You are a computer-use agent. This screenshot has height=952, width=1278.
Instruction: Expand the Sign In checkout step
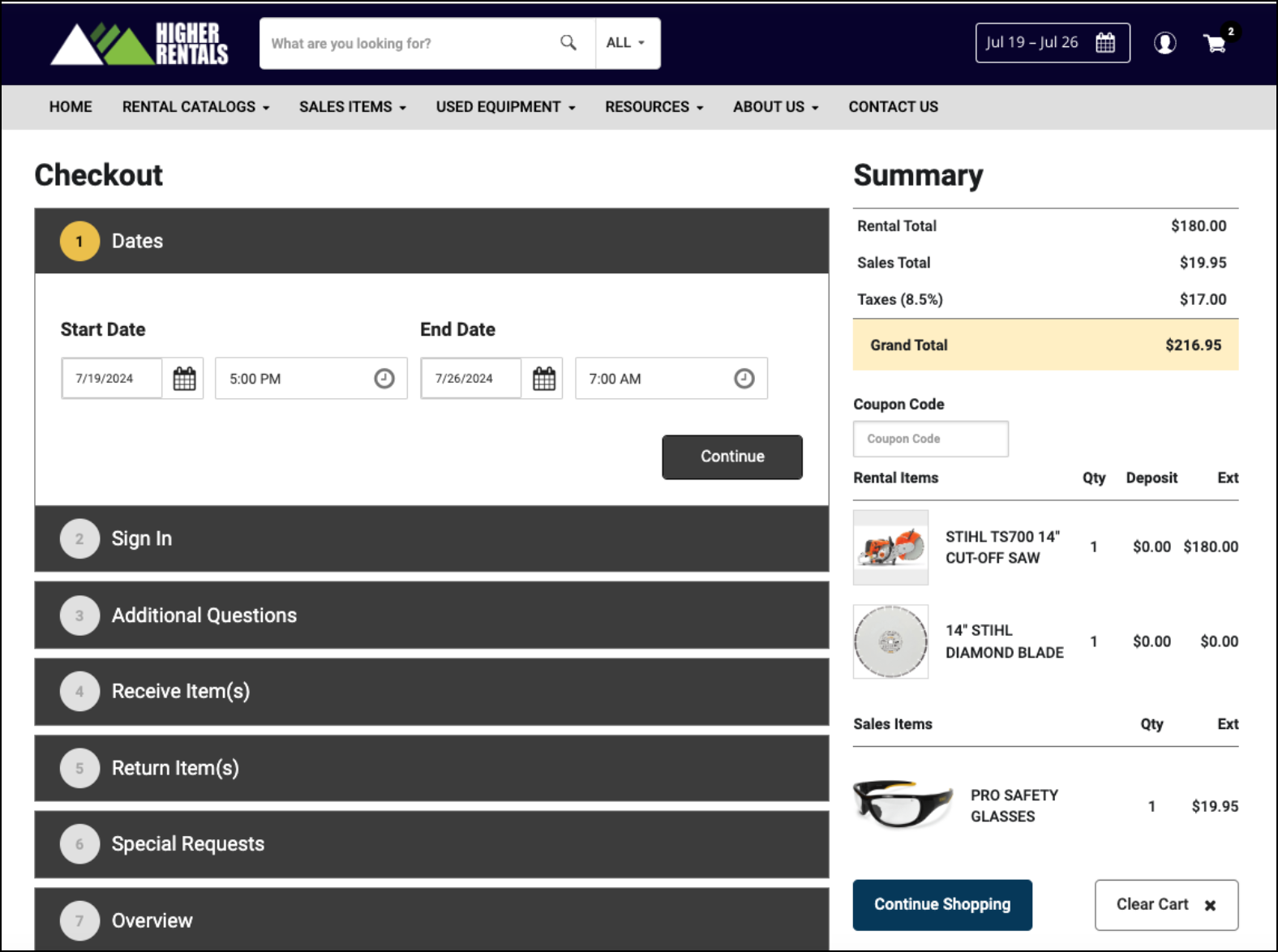431,539
